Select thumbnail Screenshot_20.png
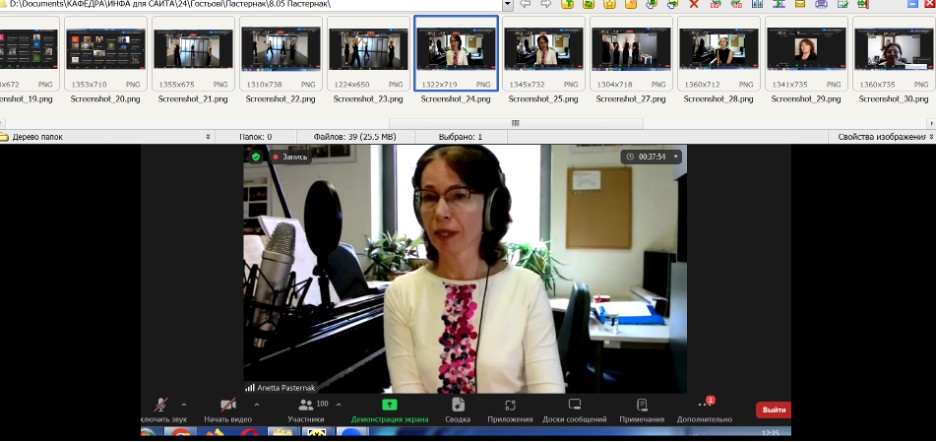The height and width of the screenshot is (442, 936). pos(106,54)
